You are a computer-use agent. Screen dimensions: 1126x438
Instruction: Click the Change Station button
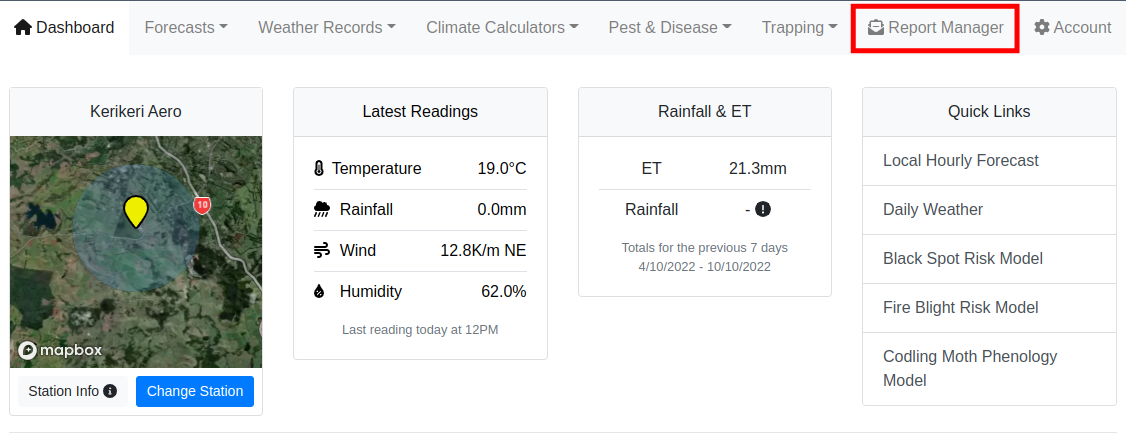pyautogui.click(x=195, y=391)
